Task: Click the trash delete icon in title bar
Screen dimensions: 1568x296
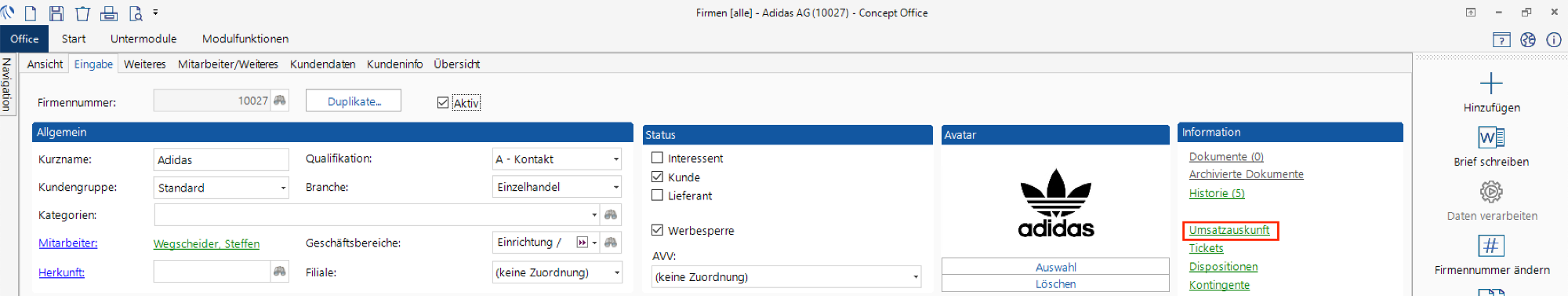Action: click(82, 13)
